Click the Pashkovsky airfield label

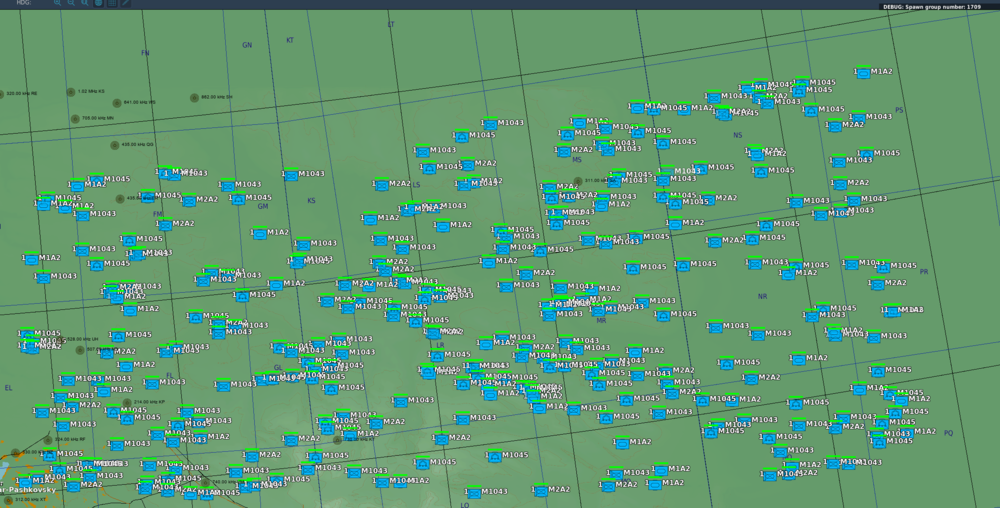coord(29,490)
